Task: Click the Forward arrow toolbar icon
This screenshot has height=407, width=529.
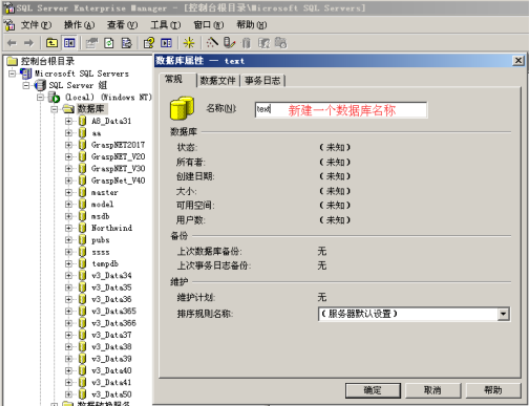Action: coord(29,43)
